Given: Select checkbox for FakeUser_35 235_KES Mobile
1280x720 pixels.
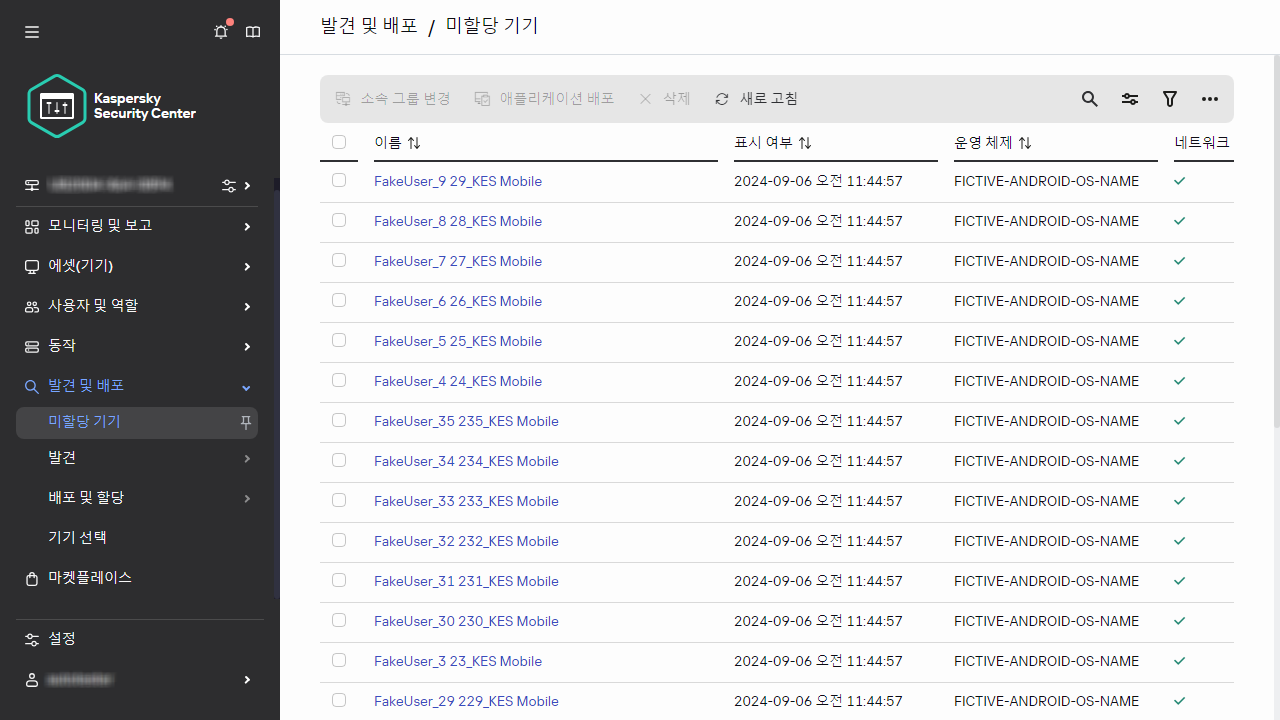Looking at the screenshot, I should click(339, 420).
